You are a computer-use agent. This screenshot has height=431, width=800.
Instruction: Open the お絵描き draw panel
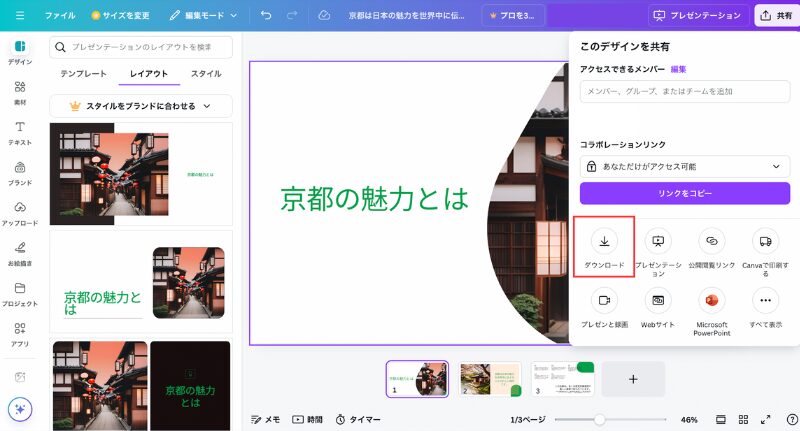[x=20, y=254]
